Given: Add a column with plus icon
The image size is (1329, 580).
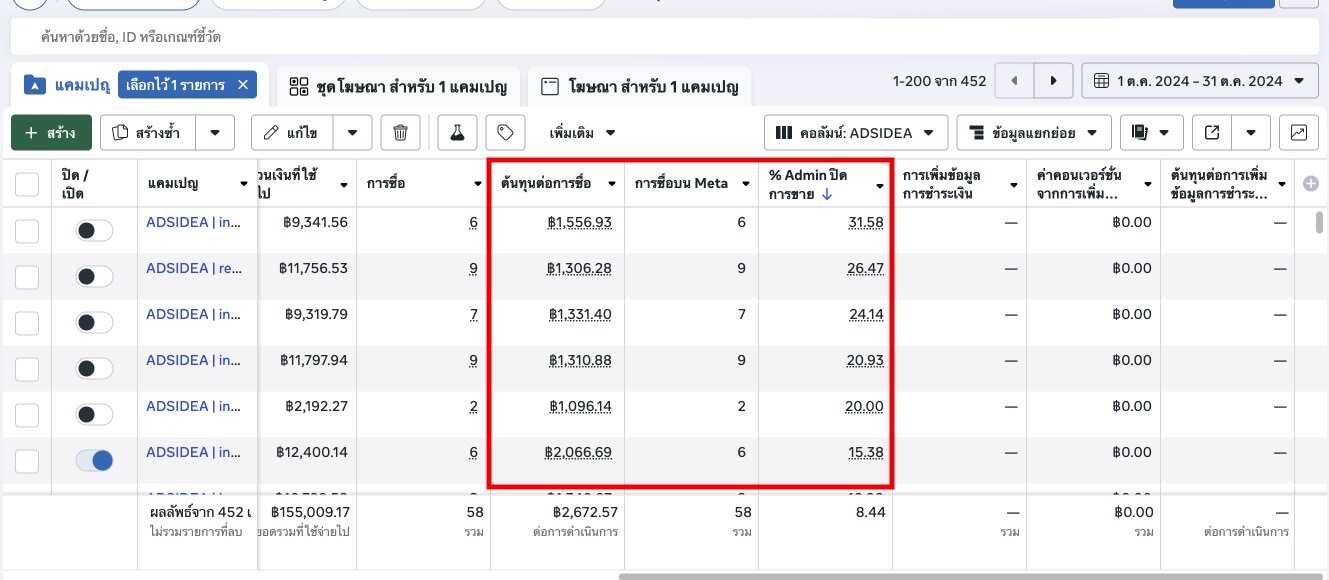Looking at the screenshot, I should click(x=1311, y=183).
